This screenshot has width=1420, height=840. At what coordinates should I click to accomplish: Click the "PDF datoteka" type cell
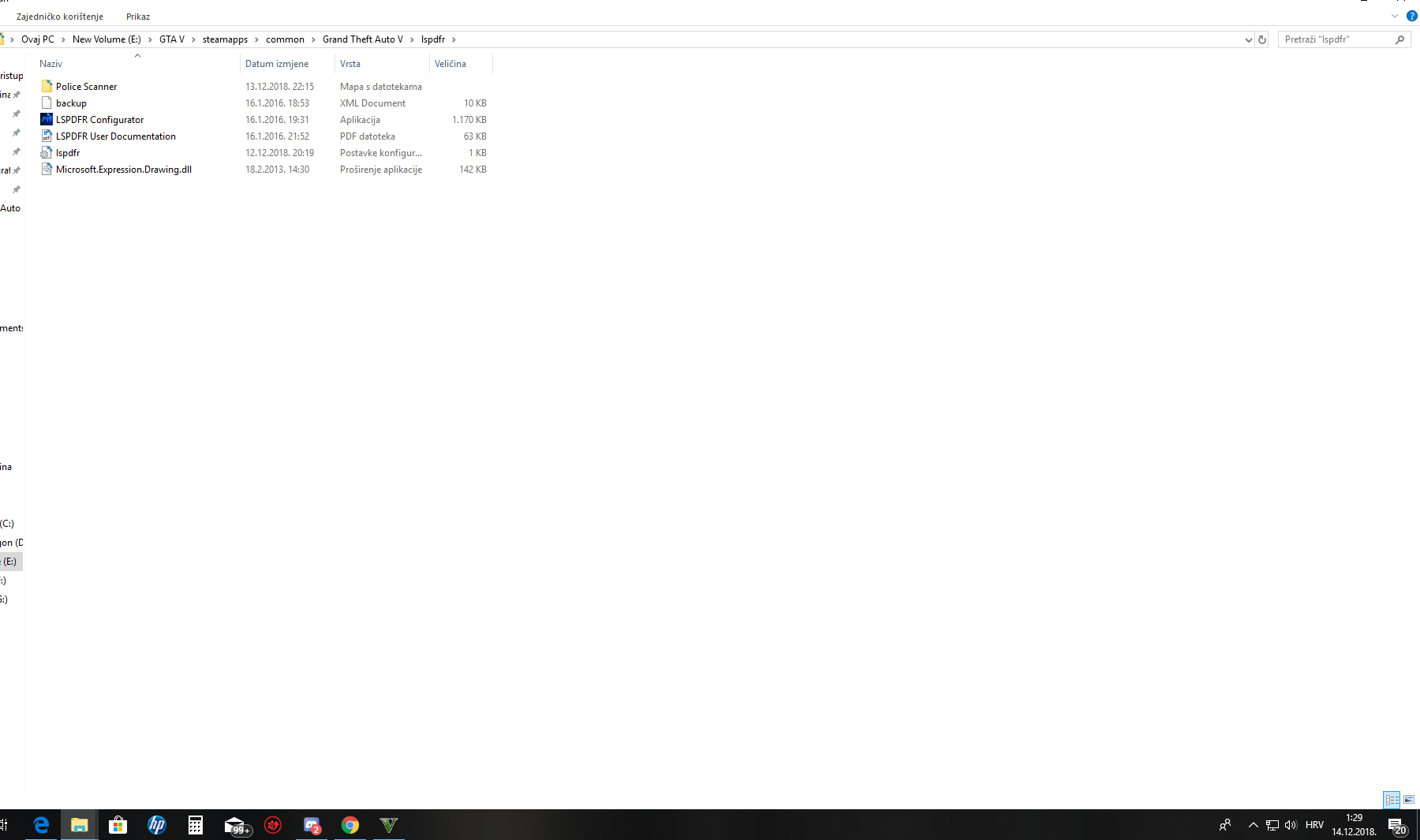pos(368,136)
